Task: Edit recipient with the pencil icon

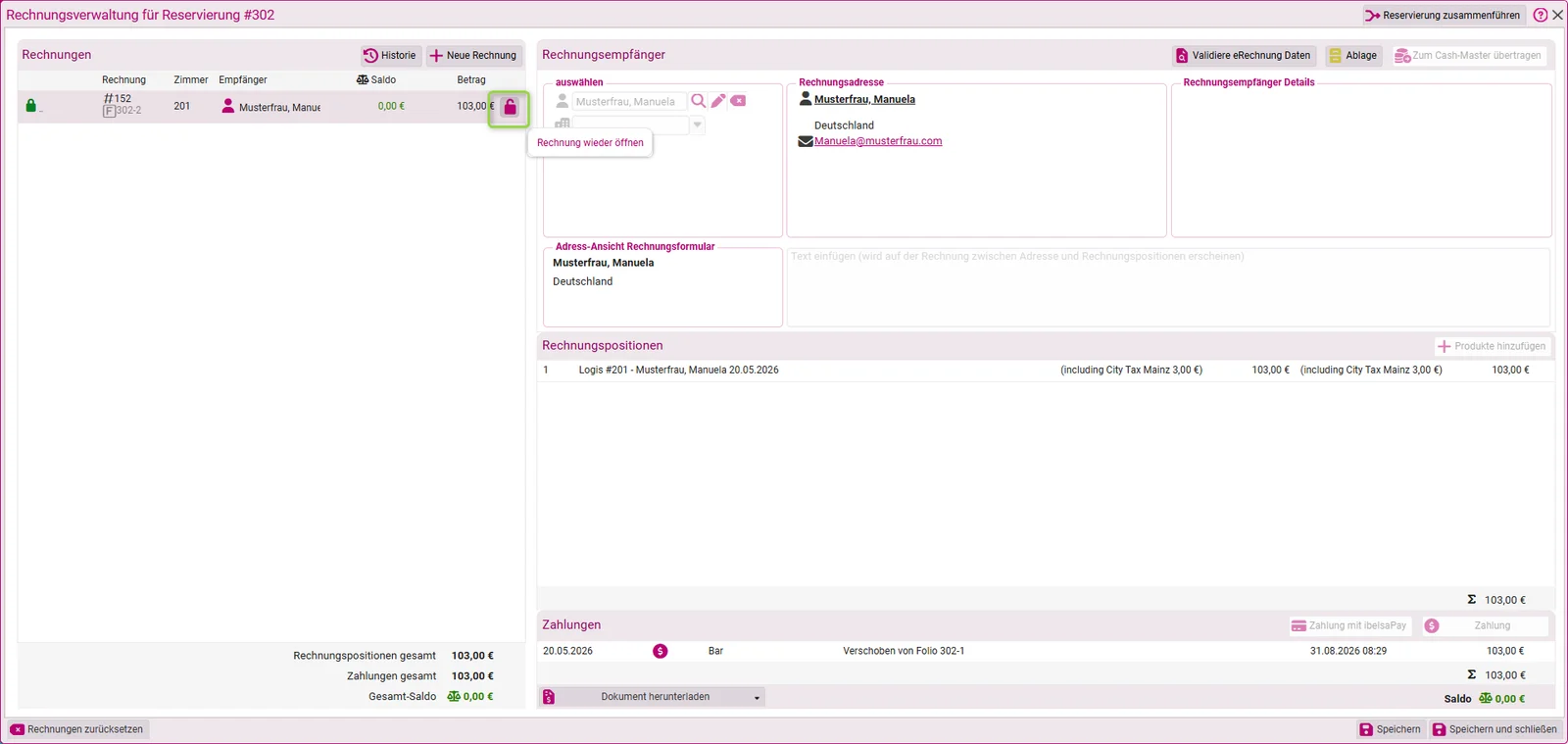Action: coord(718,101)
